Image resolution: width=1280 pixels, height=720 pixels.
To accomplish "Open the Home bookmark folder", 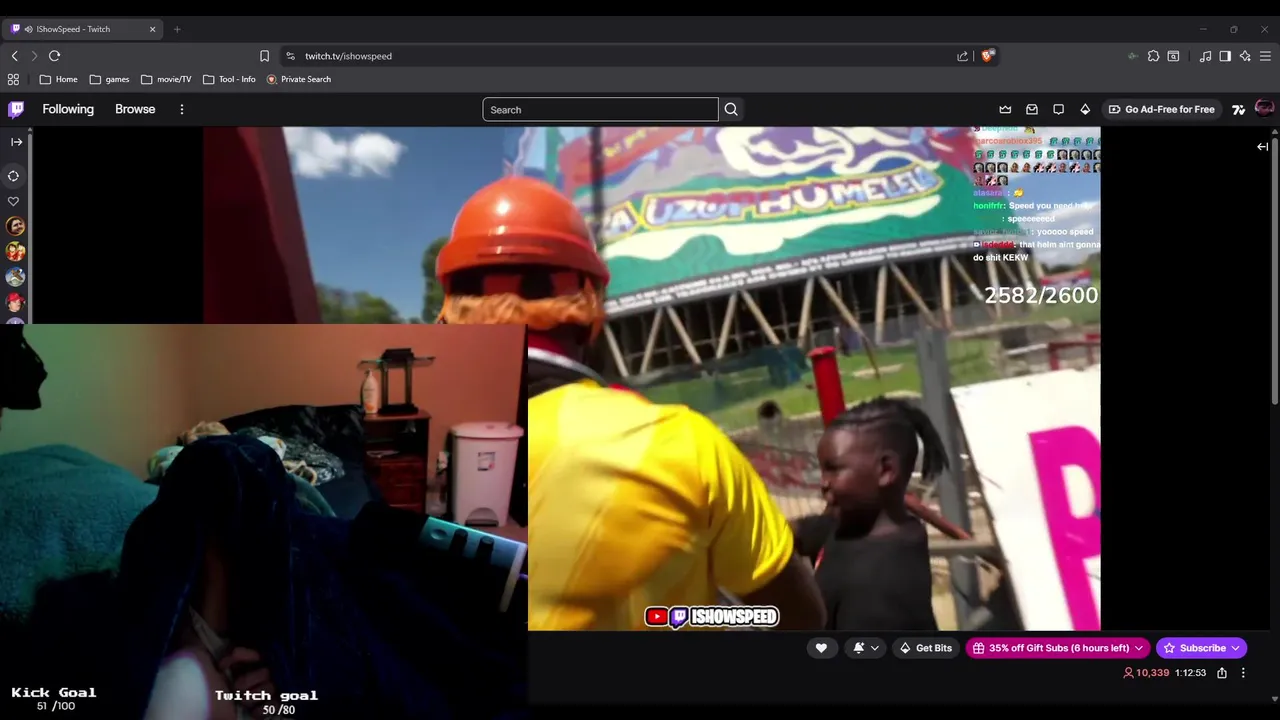I will click(58, 79).
